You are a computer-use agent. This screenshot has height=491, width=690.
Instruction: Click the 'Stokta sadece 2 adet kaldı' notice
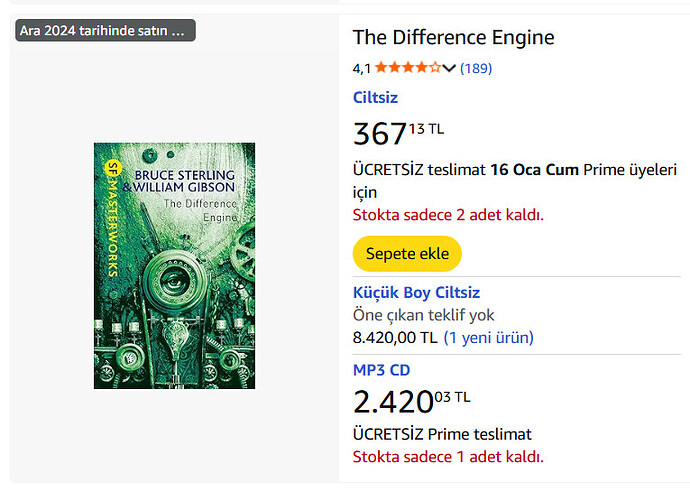[447, 215]
